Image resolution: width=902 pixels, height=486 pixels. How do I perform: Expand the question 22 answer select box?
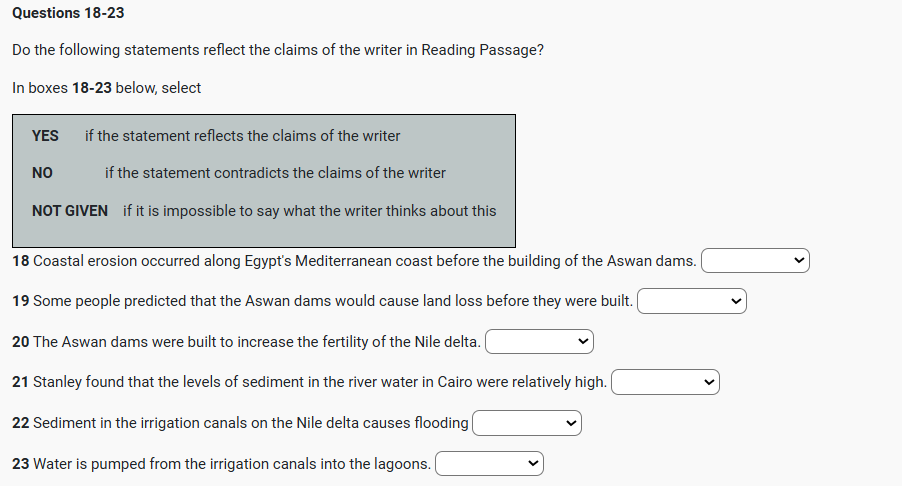pos(527,423)
